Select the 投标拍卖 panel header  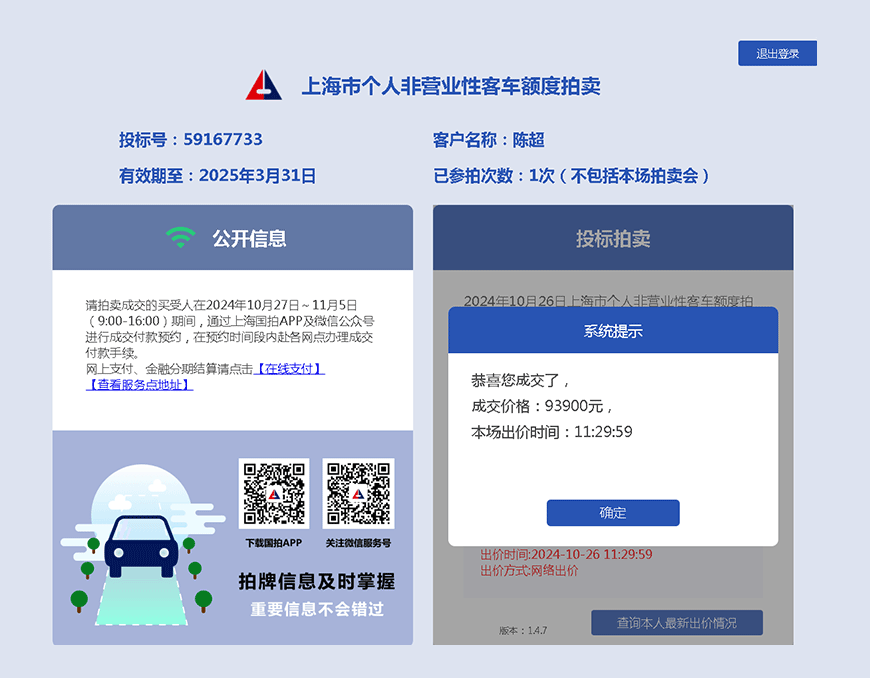613,238
